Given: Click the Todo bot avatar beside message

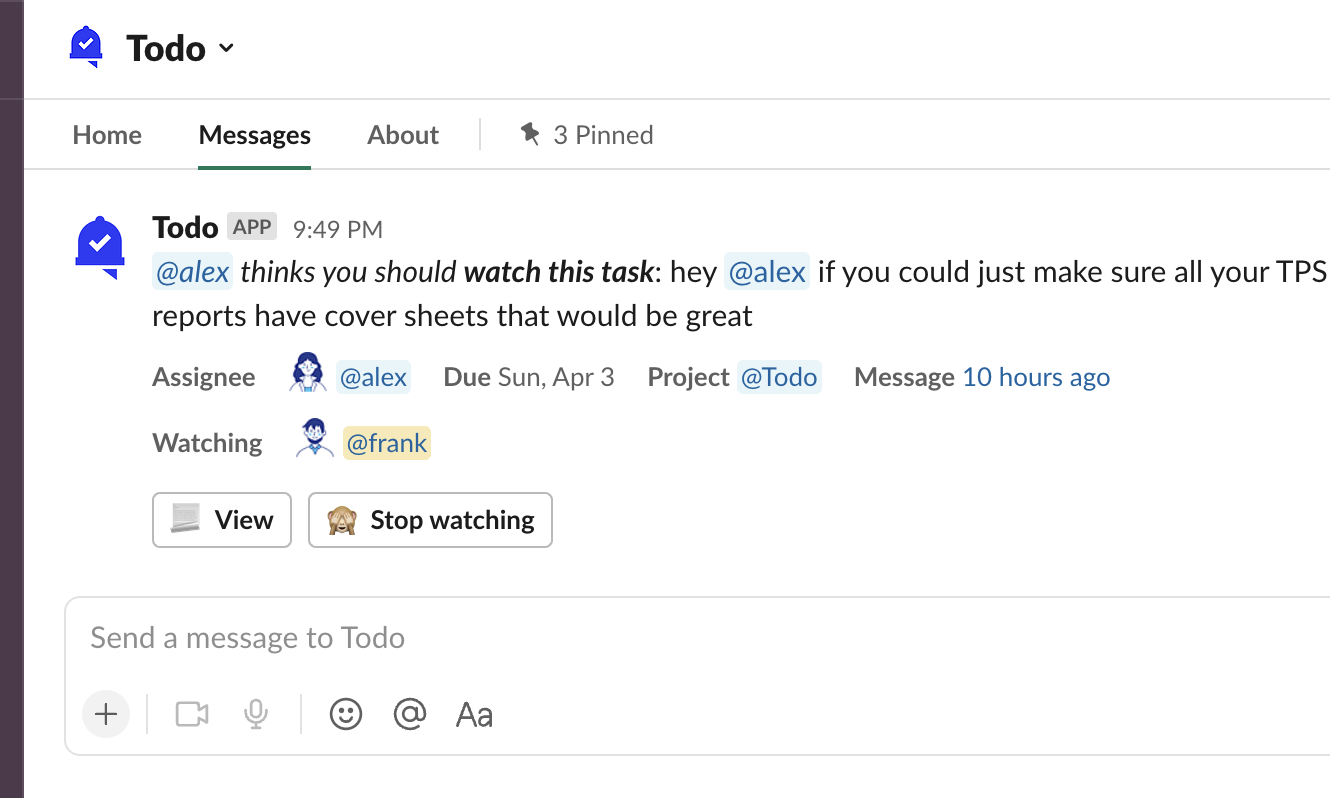Looking at the screenshot, I should pos(100,246).
